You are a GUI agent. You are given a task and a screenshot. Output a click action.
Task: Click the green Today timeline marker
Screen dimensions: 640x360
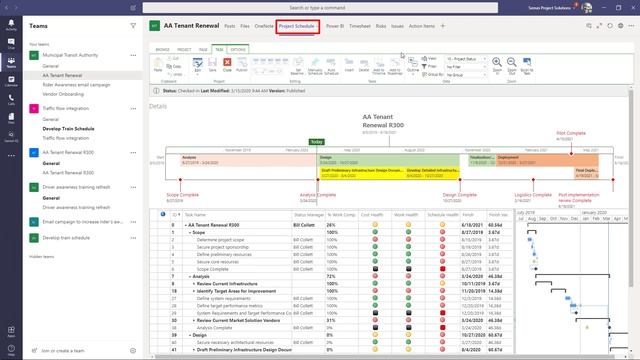click(317, 142)
